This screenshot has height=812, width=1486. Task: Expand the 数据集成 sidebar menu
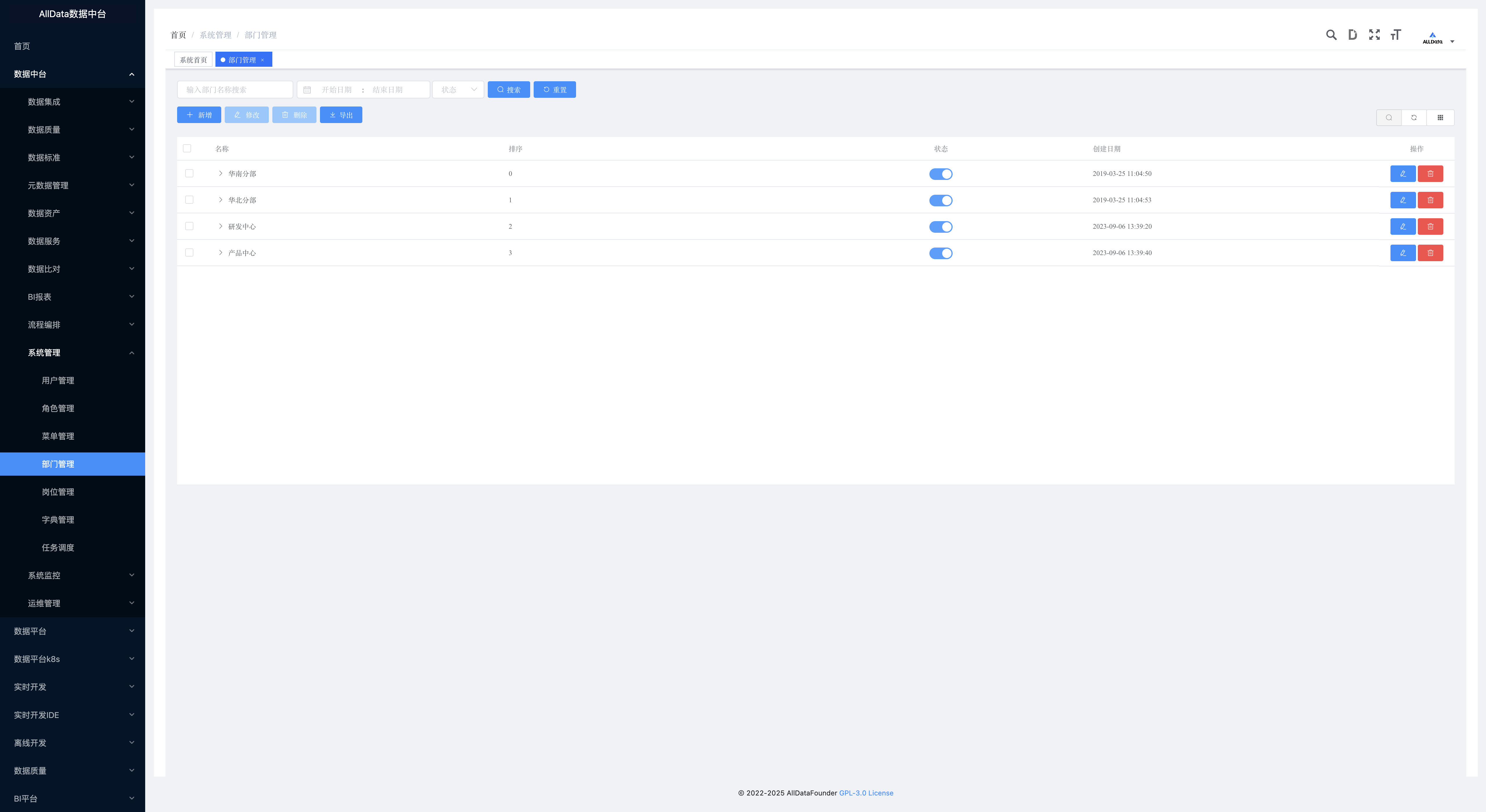coord(73,102)
